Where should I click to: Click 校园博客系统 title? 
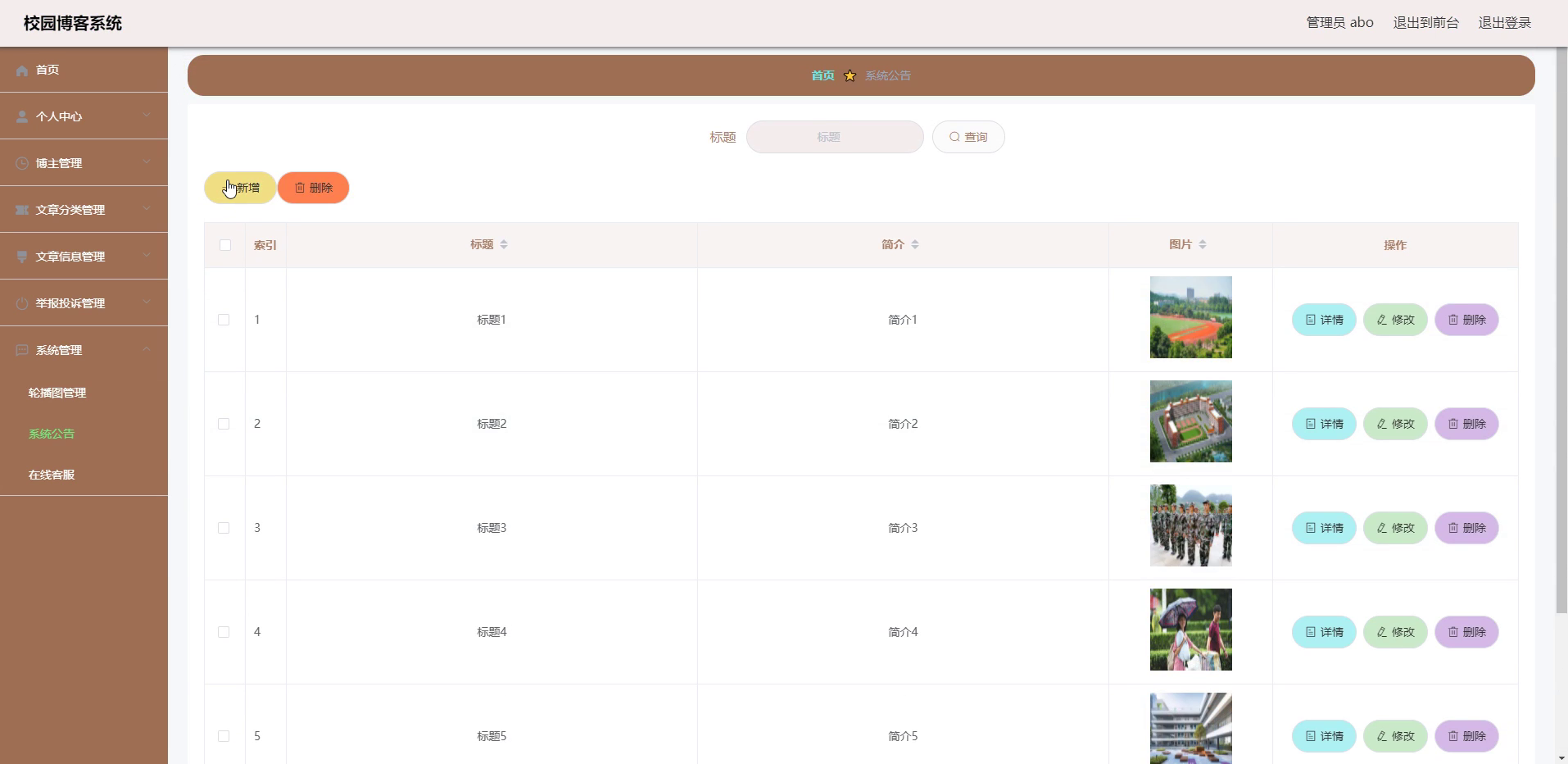tap(73, 23)
